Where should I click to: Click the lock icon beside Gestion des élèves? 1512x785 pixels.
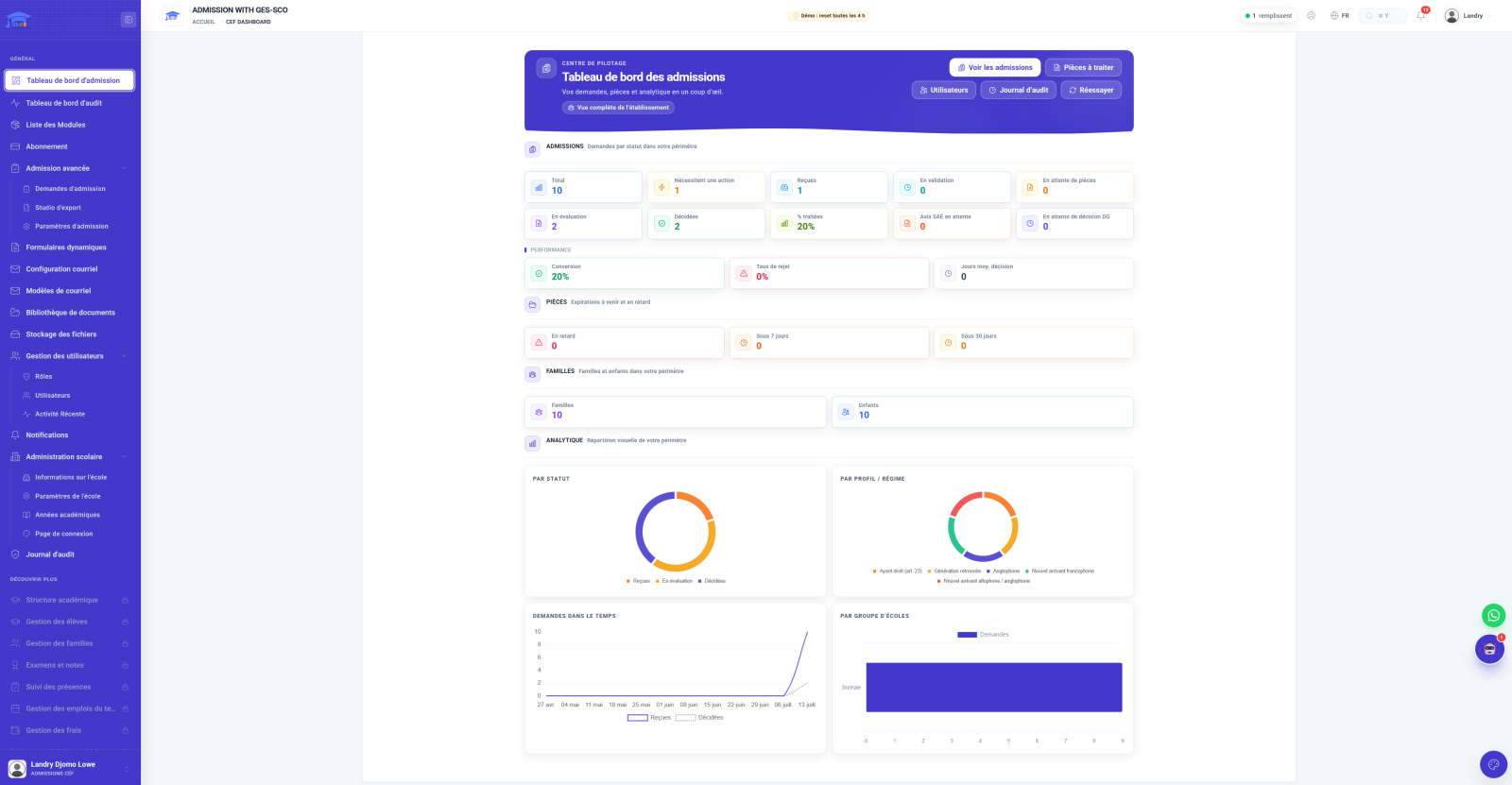(125, 622)
